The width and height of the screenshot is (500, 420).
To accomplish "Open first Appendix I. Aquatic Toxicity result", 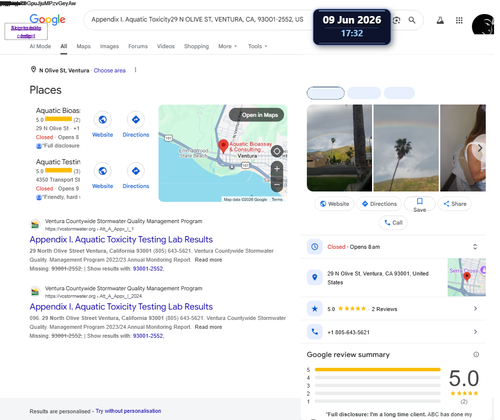I will 121,240.
